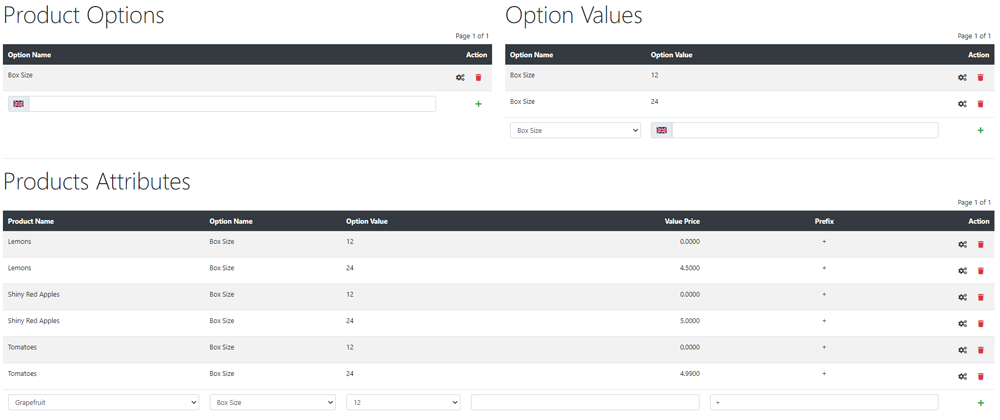Add new product attribute with plus icon
This screenshot has height=420, width=1000.
click(x=981, y=403)
